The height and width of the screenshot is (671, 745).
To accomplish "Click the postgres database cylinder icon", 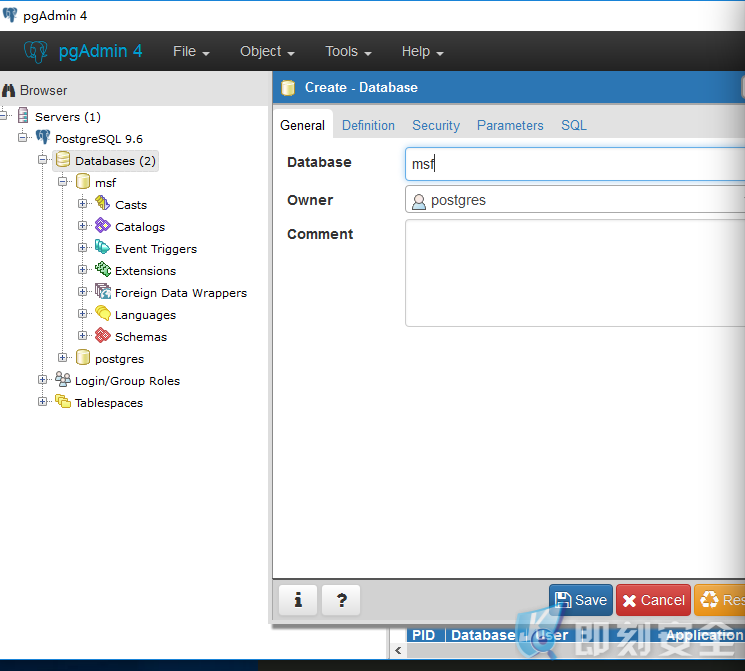I will pyautogui.click(x=83, y=357).
